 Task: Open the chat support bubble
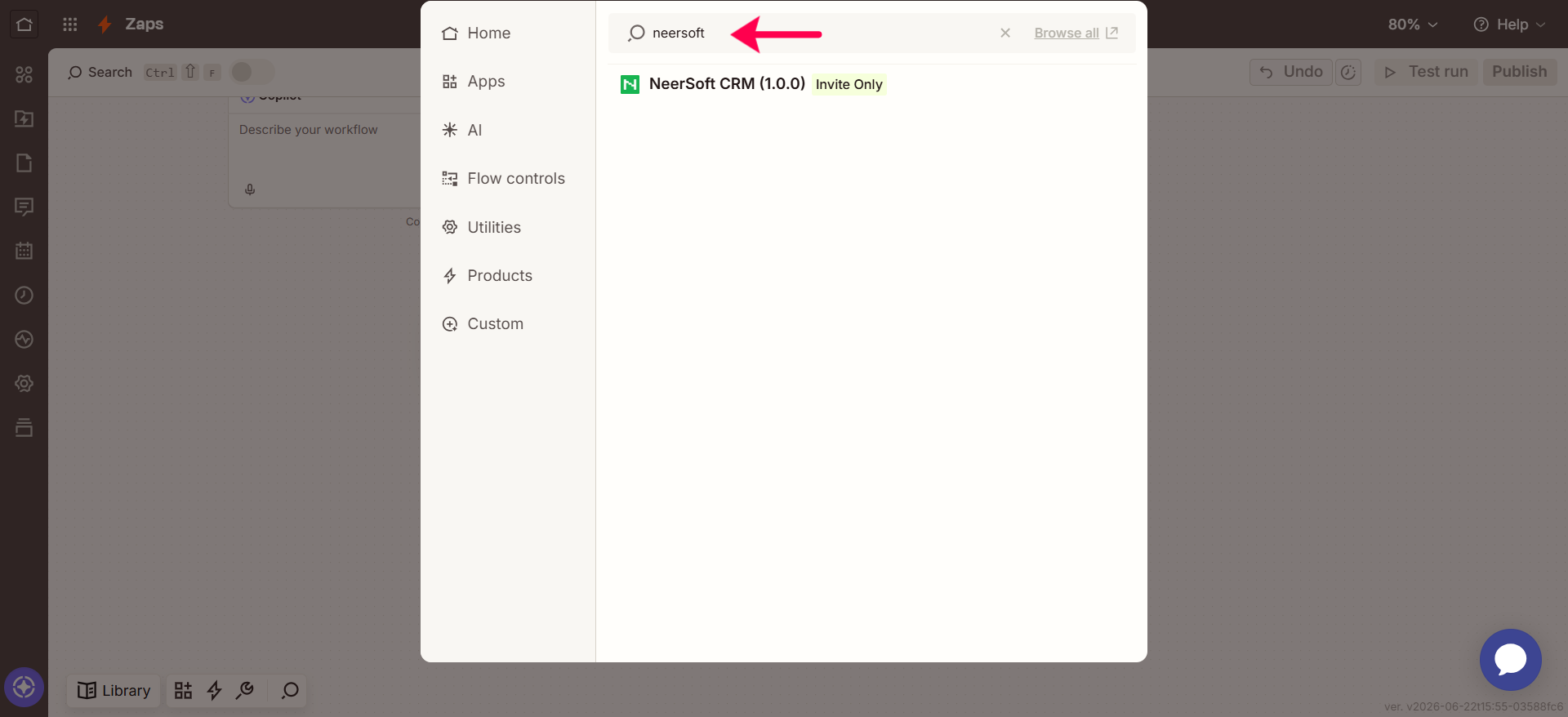[x=1511, y=660]
